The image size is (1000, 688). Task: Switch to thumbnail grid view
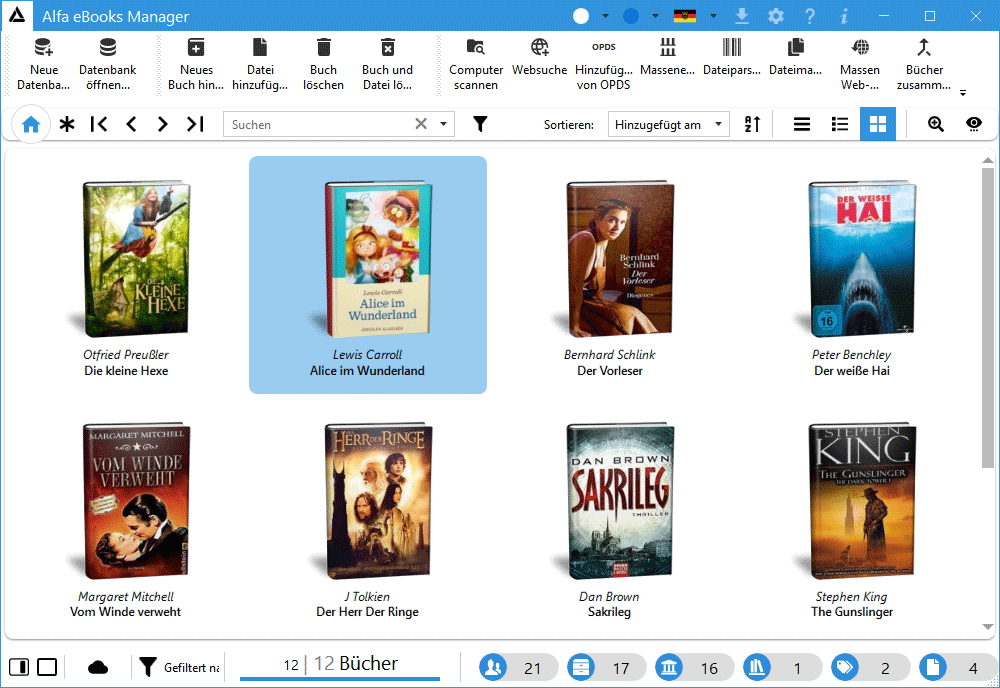click(878, 124)
